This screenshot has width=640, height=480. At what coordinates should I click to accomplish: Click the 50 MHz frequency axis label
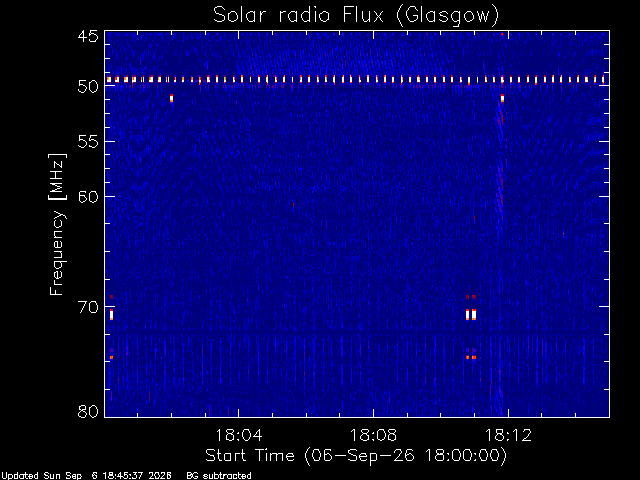pos(88,86)
